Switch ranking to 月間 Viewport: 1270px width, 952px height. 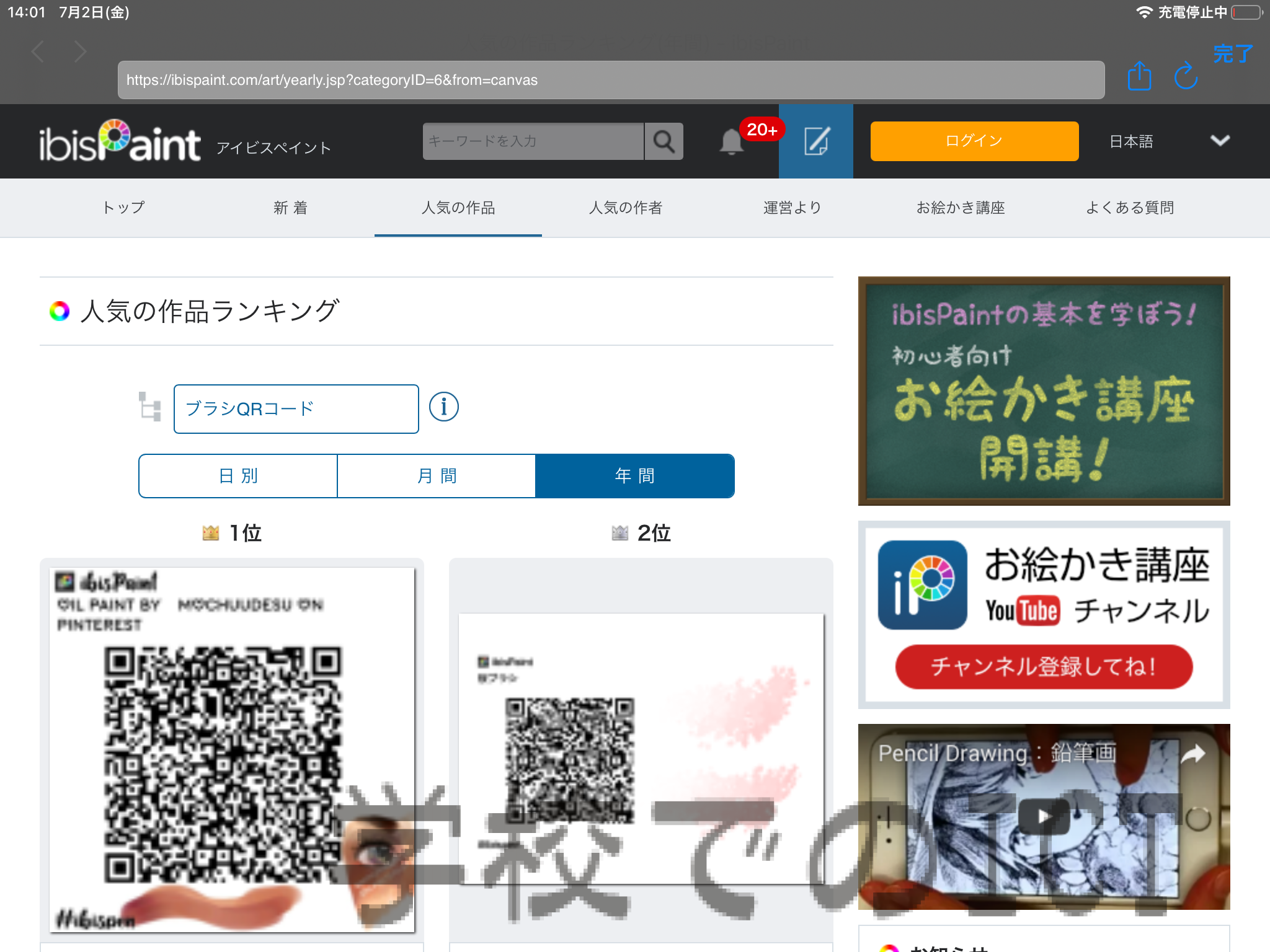[x=437, y=476]
